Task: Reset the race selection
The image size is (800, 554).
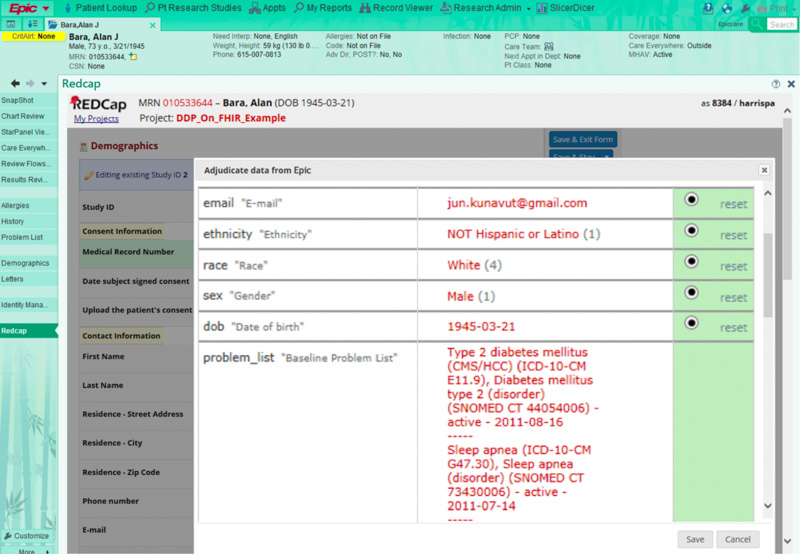Action: point(733,266)
